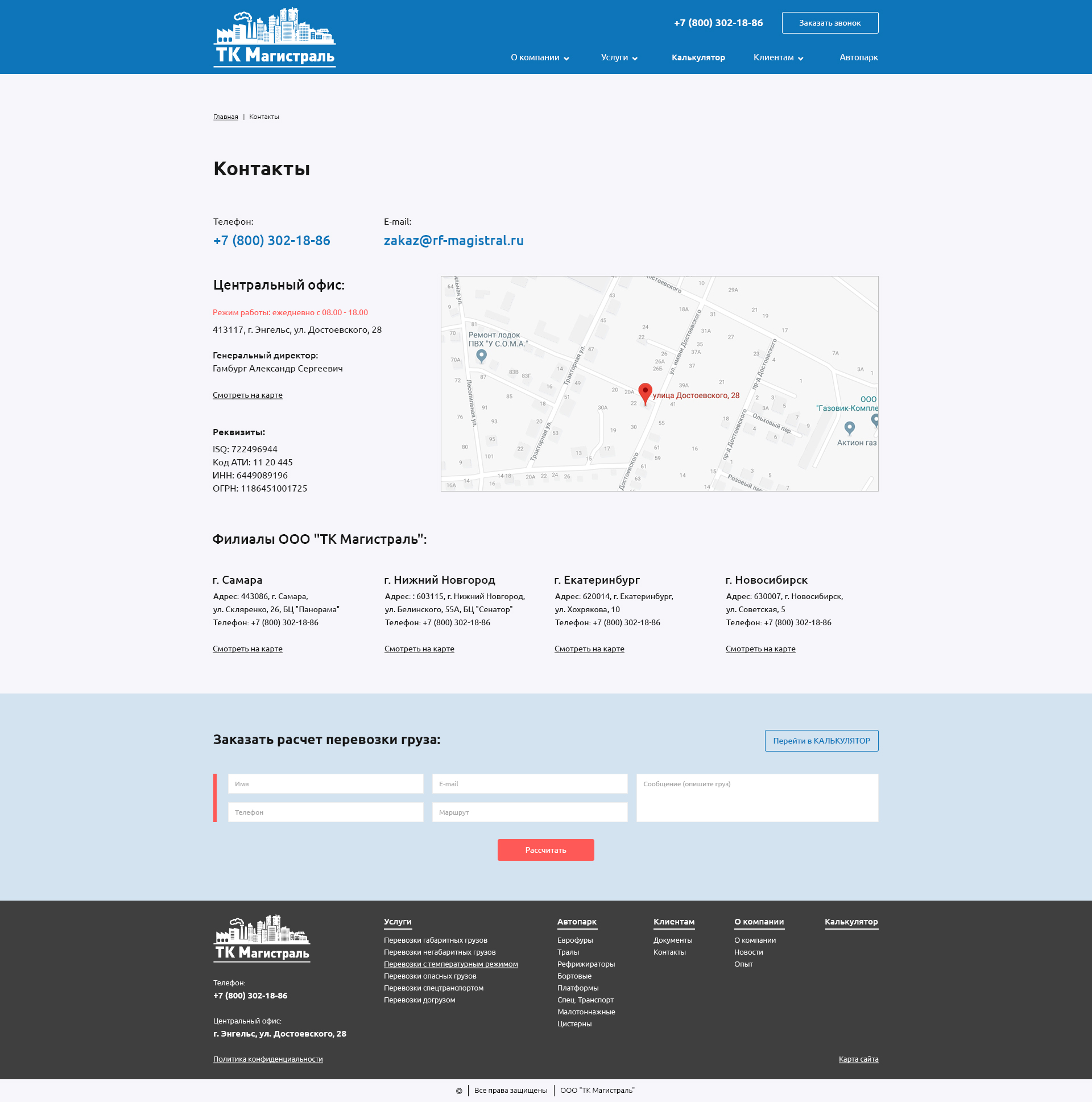Click the Имя input field
Image resolution: width=1092 pixels, height=1102 pixels.
[x=325, y=784]
